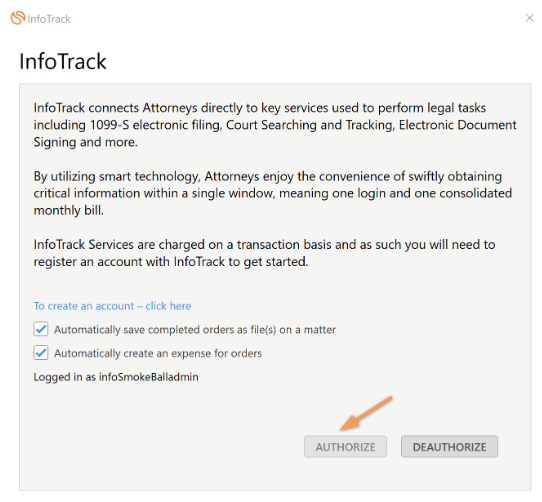The height and width of the screenshot is (502, 542).
Task: Uncheck automatically save completed orders checkbox
Action: [41, 329]
